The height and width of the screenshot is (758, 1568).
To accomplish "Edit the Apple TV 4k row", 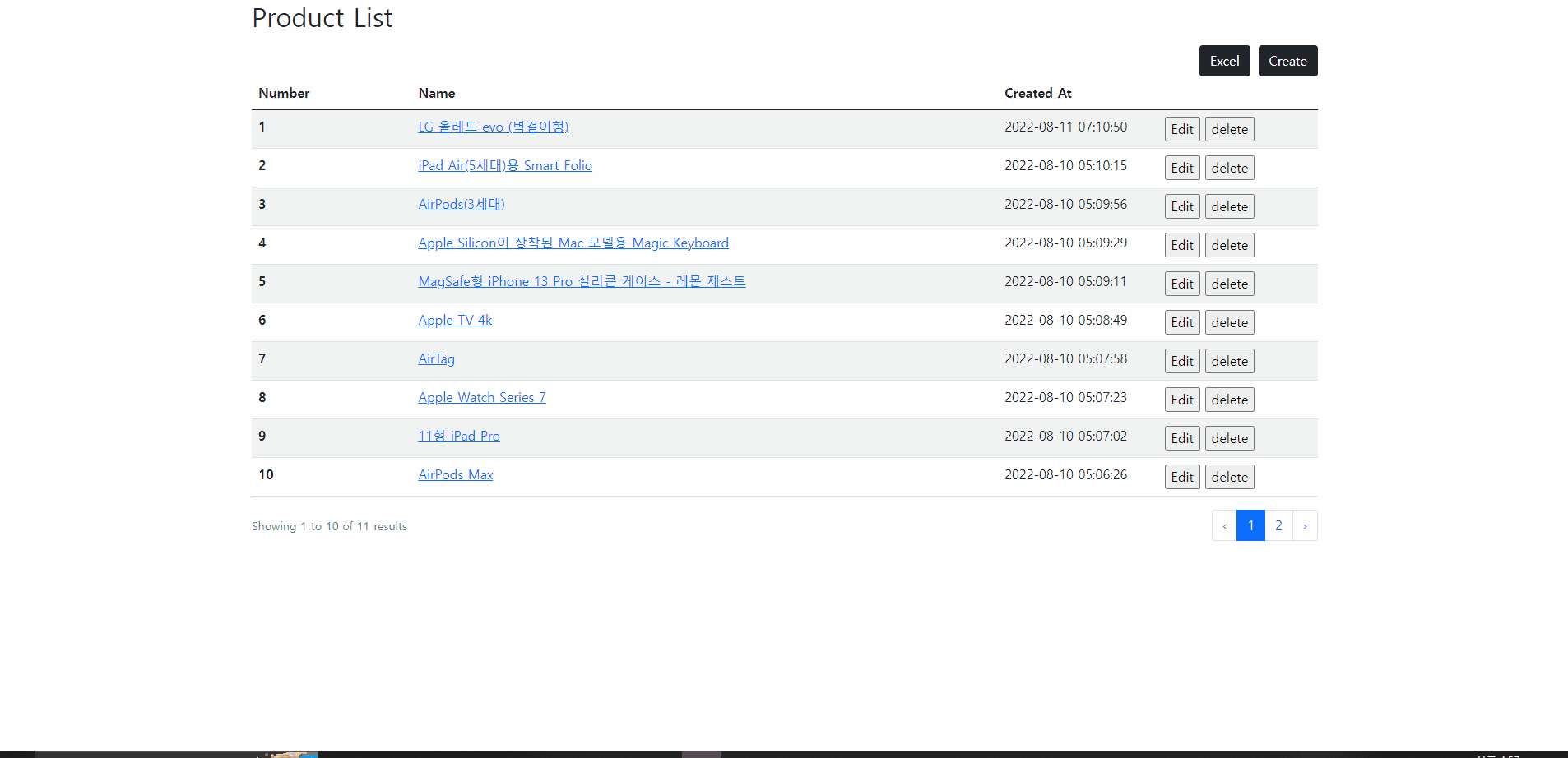I will tap(1182, 322).
